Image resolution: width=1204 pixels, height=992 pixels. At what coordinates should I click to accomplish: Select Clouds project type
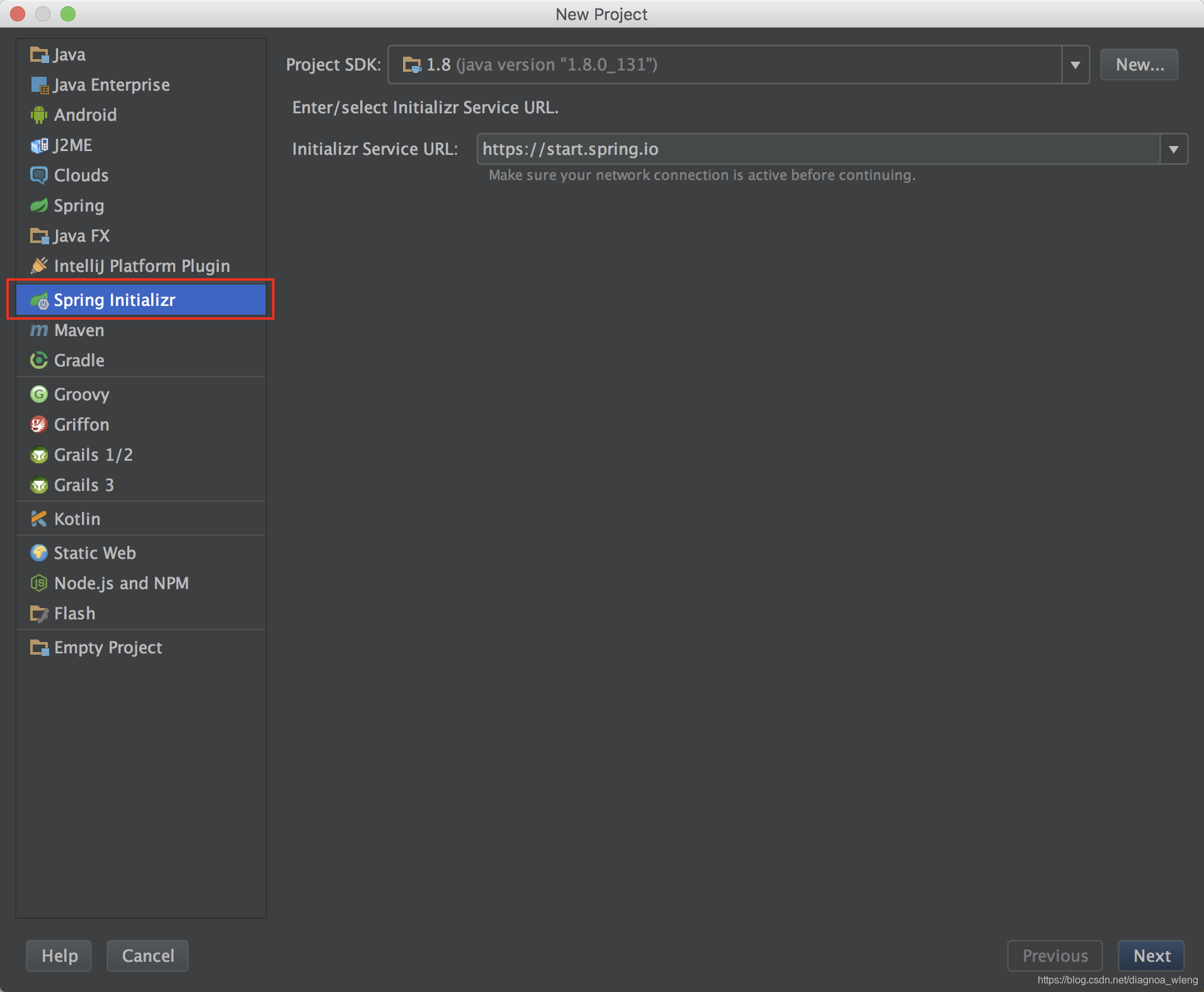pyautogui.click(x=141, y=176)
